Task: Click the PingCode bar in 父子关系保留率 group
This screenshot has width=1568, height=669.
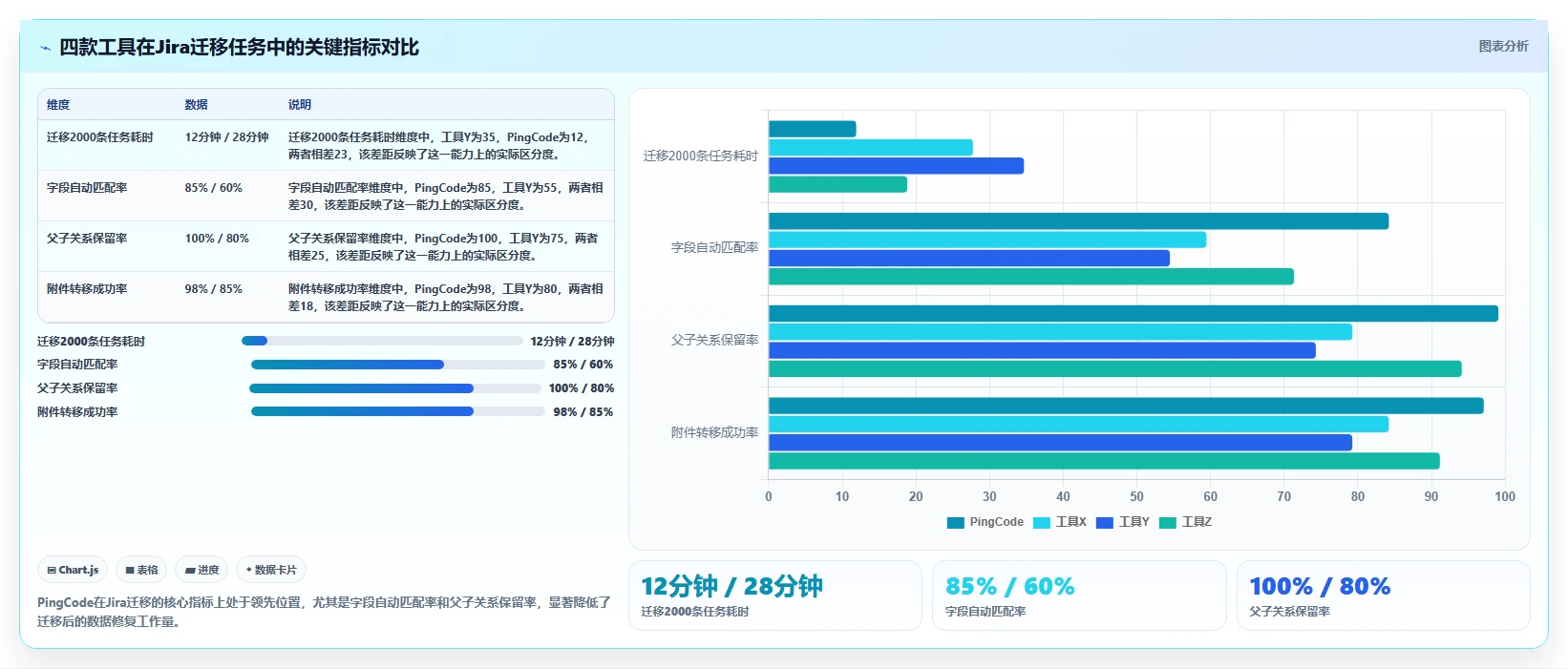Action: [1134, 314]
